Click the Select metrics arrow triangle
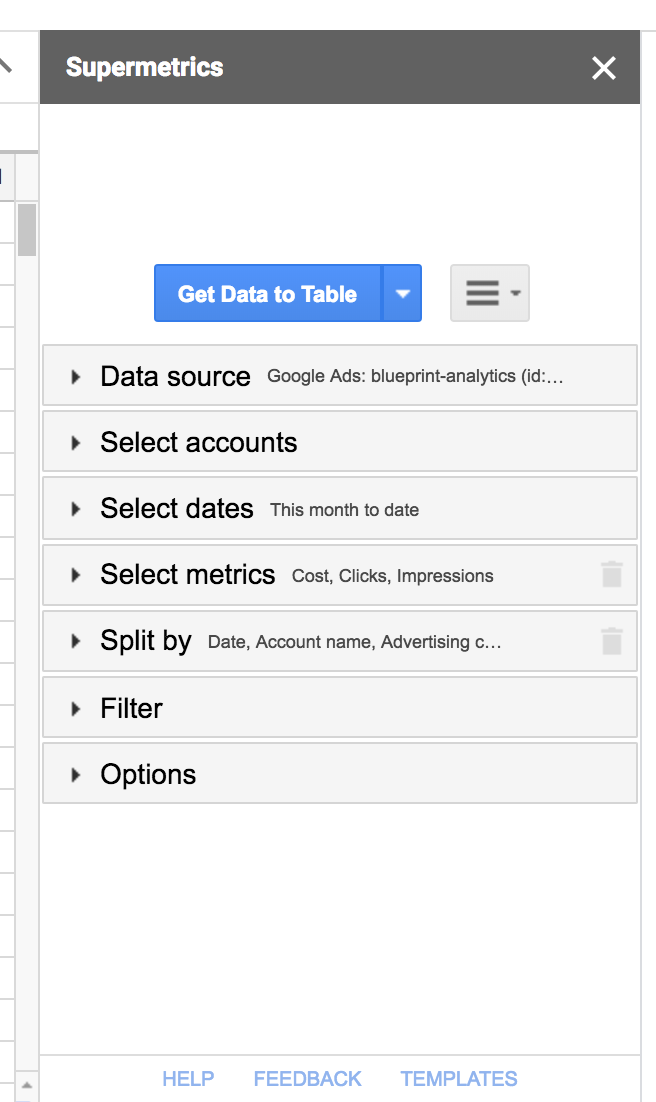This screenshot has width=656, height=1102. point(76,575)
